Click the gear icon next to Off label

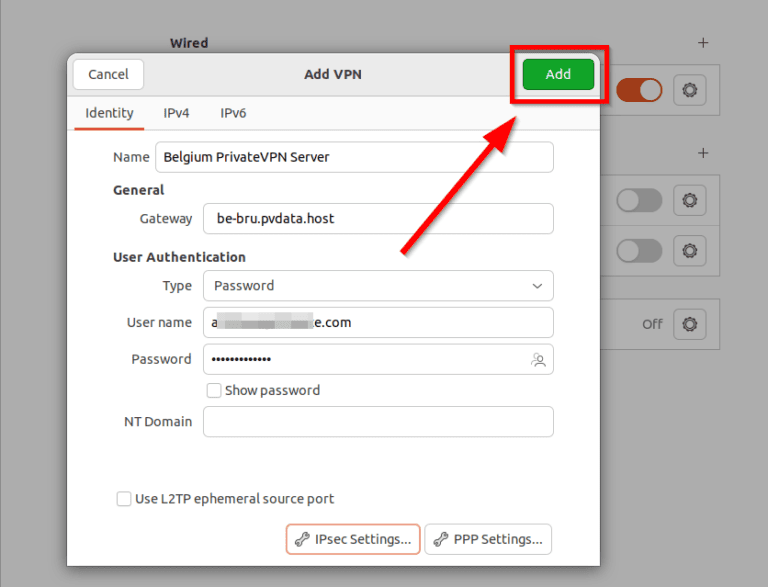pos(689,324)
